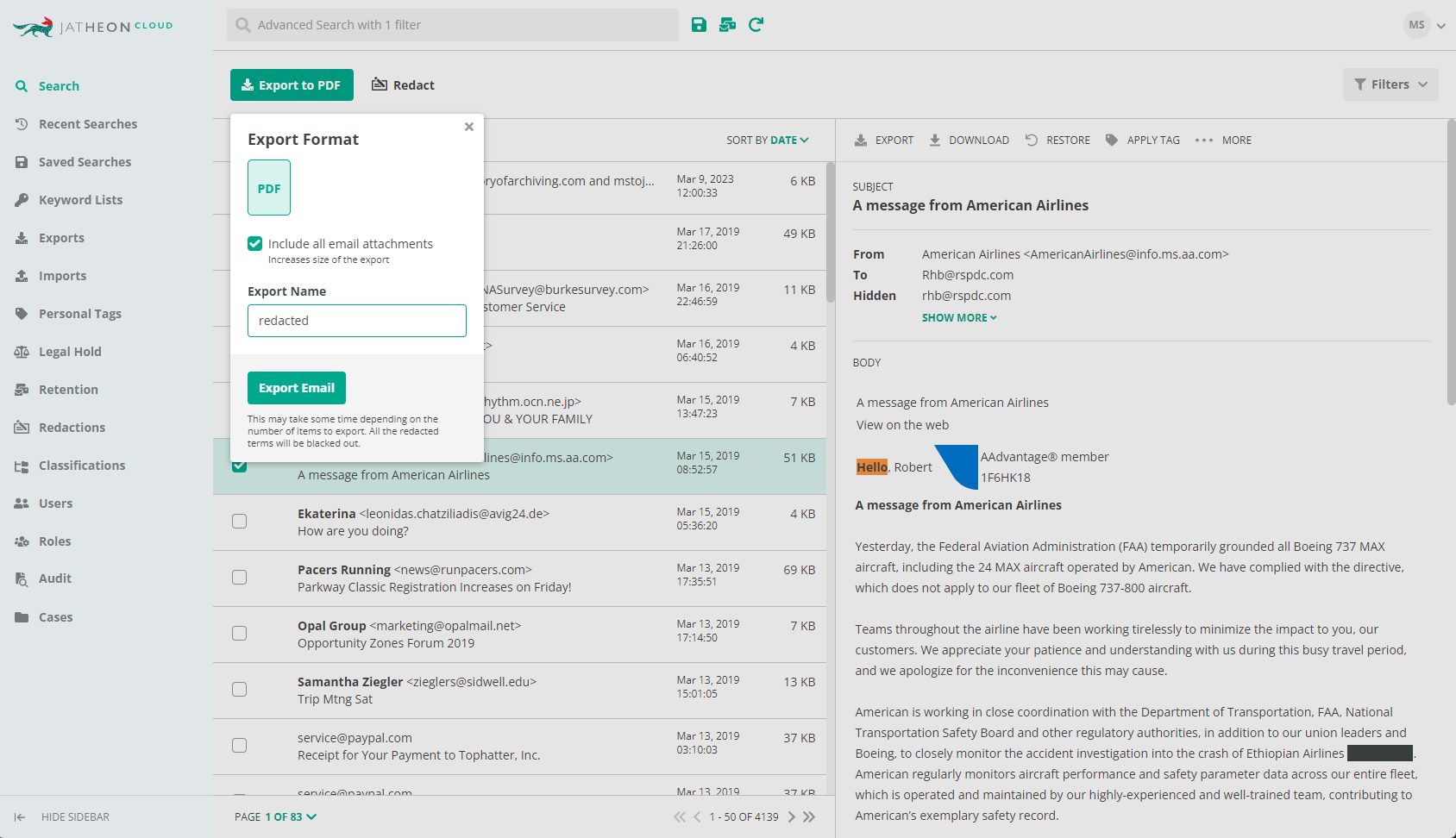This screenshot has width=1456, height=838.
Task: Check the Opal Group email checkbox
Action: click(x=240, y=634)
